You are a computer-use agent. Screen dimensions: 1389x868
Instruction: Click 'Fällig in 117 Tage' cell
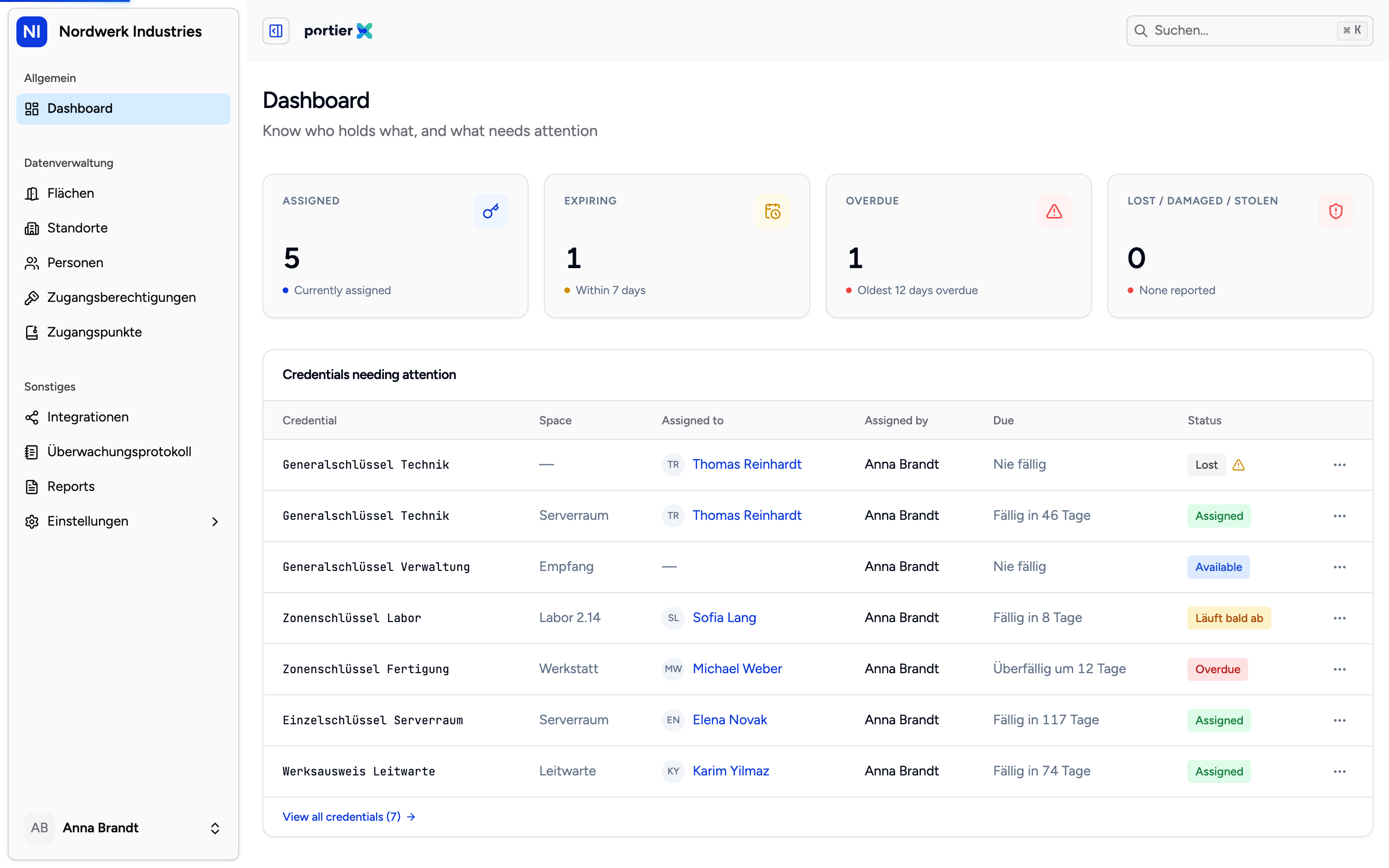pyautogui.click(x=1046, y=720)
